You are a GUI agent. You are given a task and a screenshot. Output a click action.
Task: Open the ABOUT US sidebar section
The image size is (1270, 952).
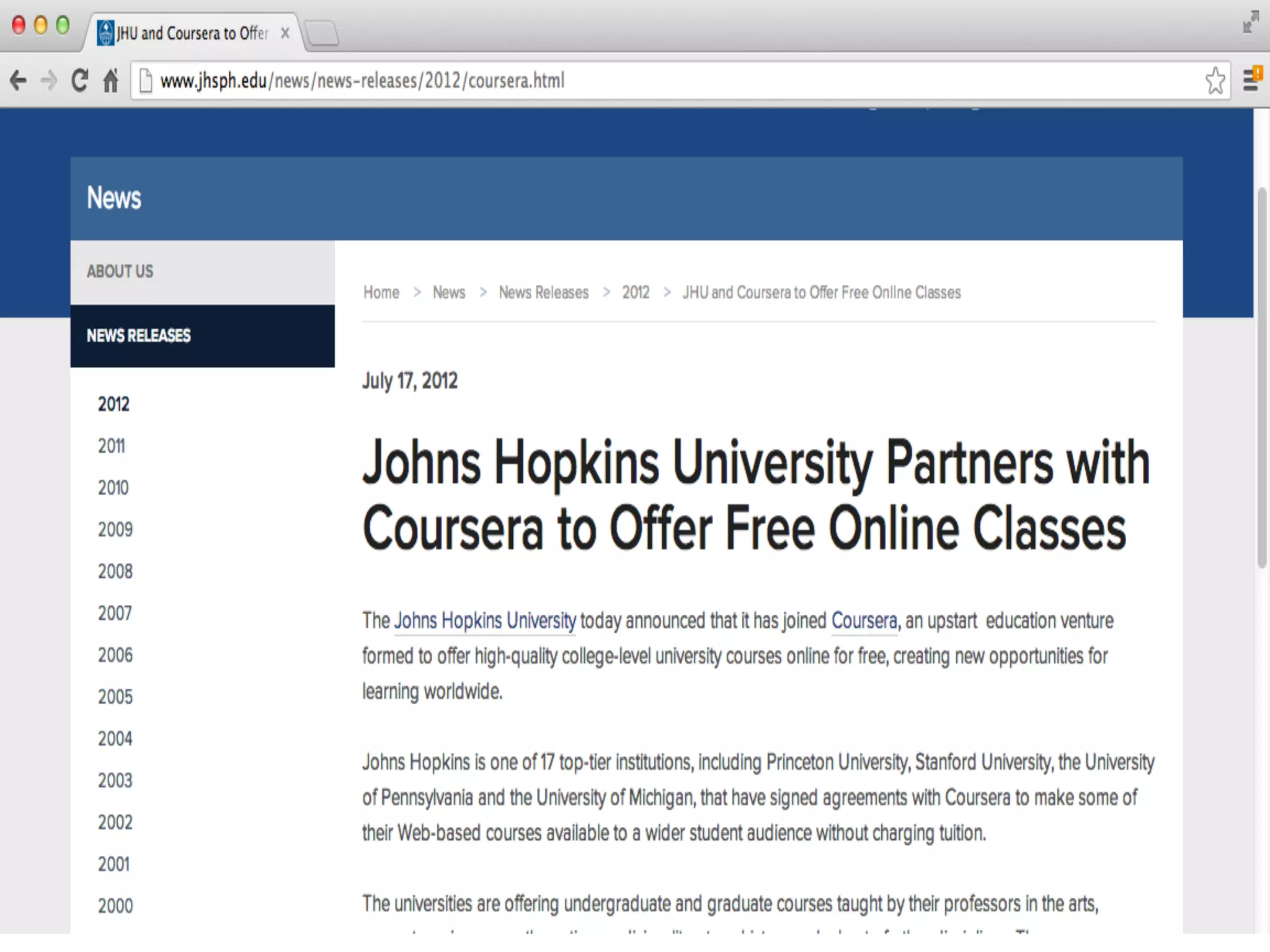[x=120, y=271]
